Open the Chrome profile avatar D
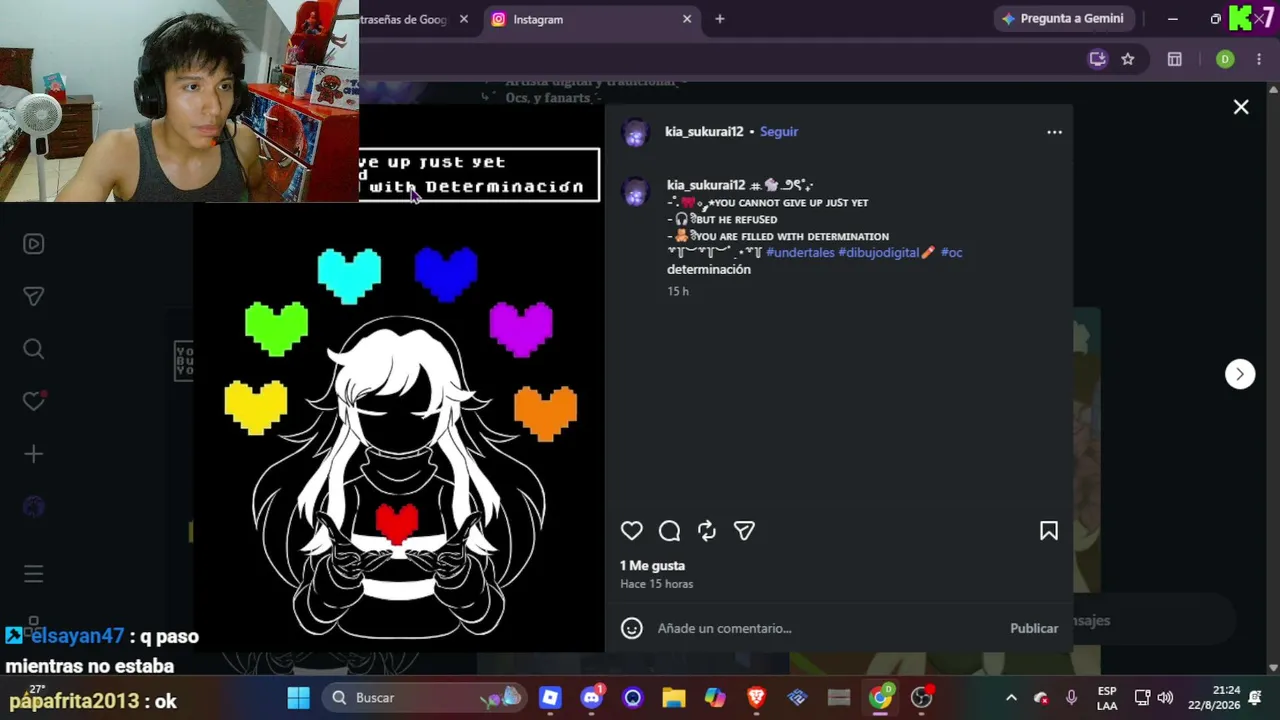 click(x=1225, y=59)
